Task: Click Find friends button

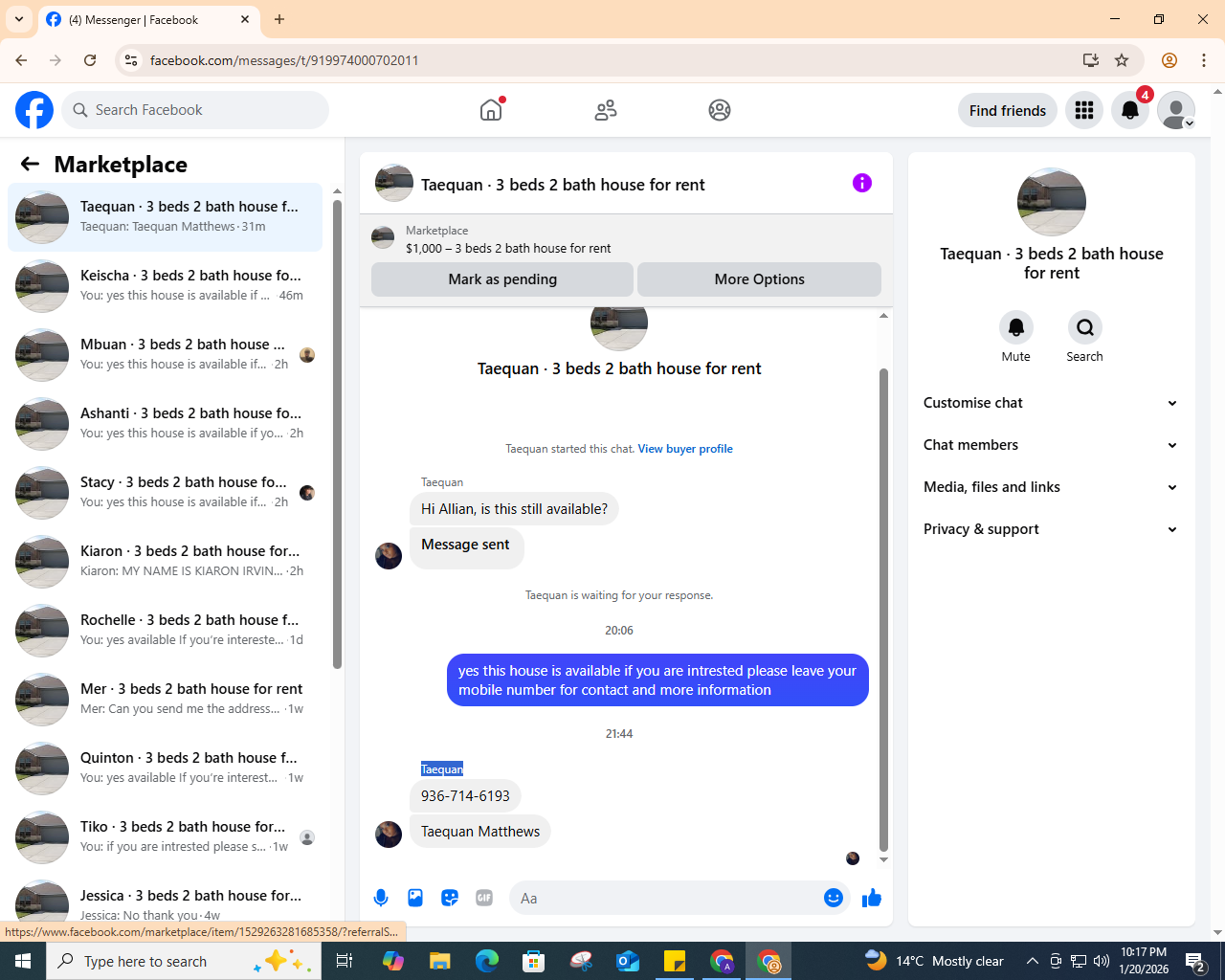Action: click(x=1008, y=110)
